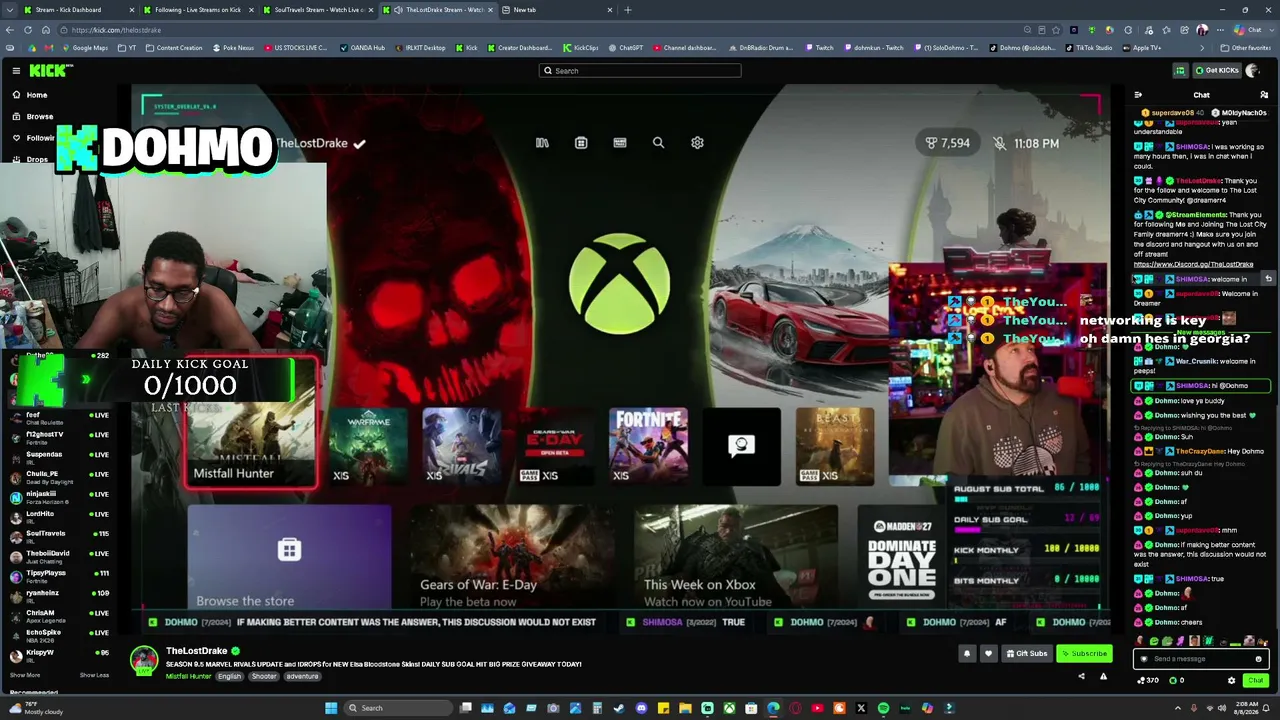The height and width of the screenshot is (720, 1280).
Task: Open chat settings gear
Action: tap(1231, 681)
